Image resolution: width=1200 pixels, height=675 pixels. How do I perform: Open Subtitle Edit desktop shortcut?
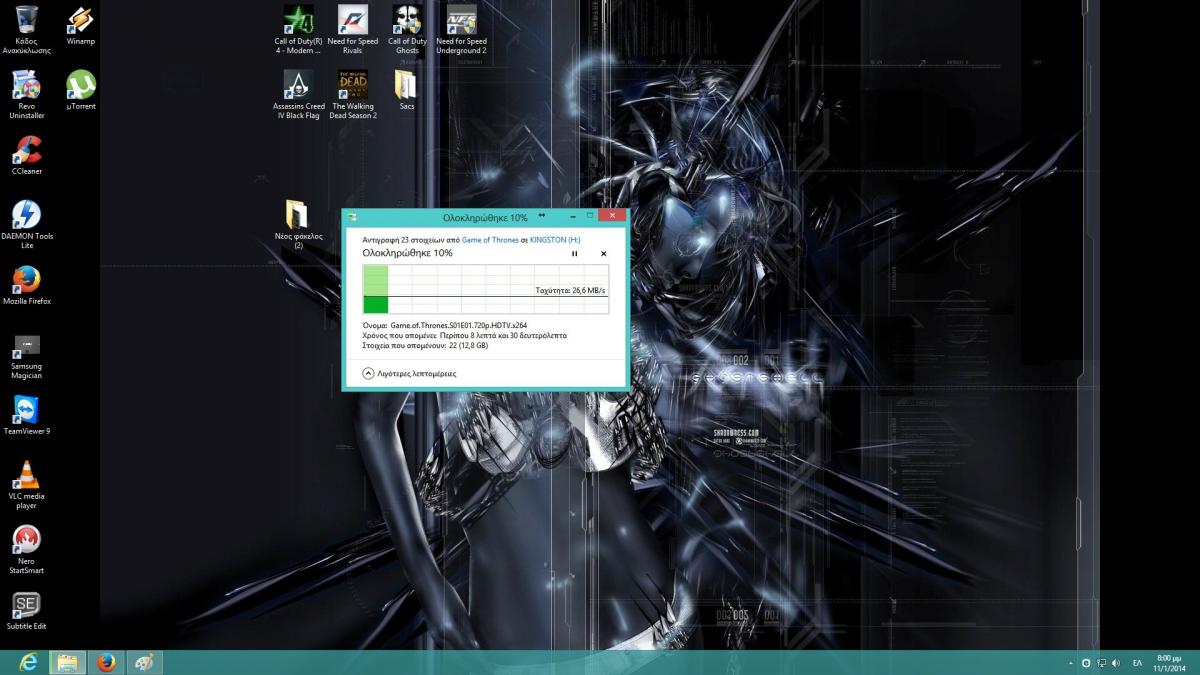tap(27, 610)
